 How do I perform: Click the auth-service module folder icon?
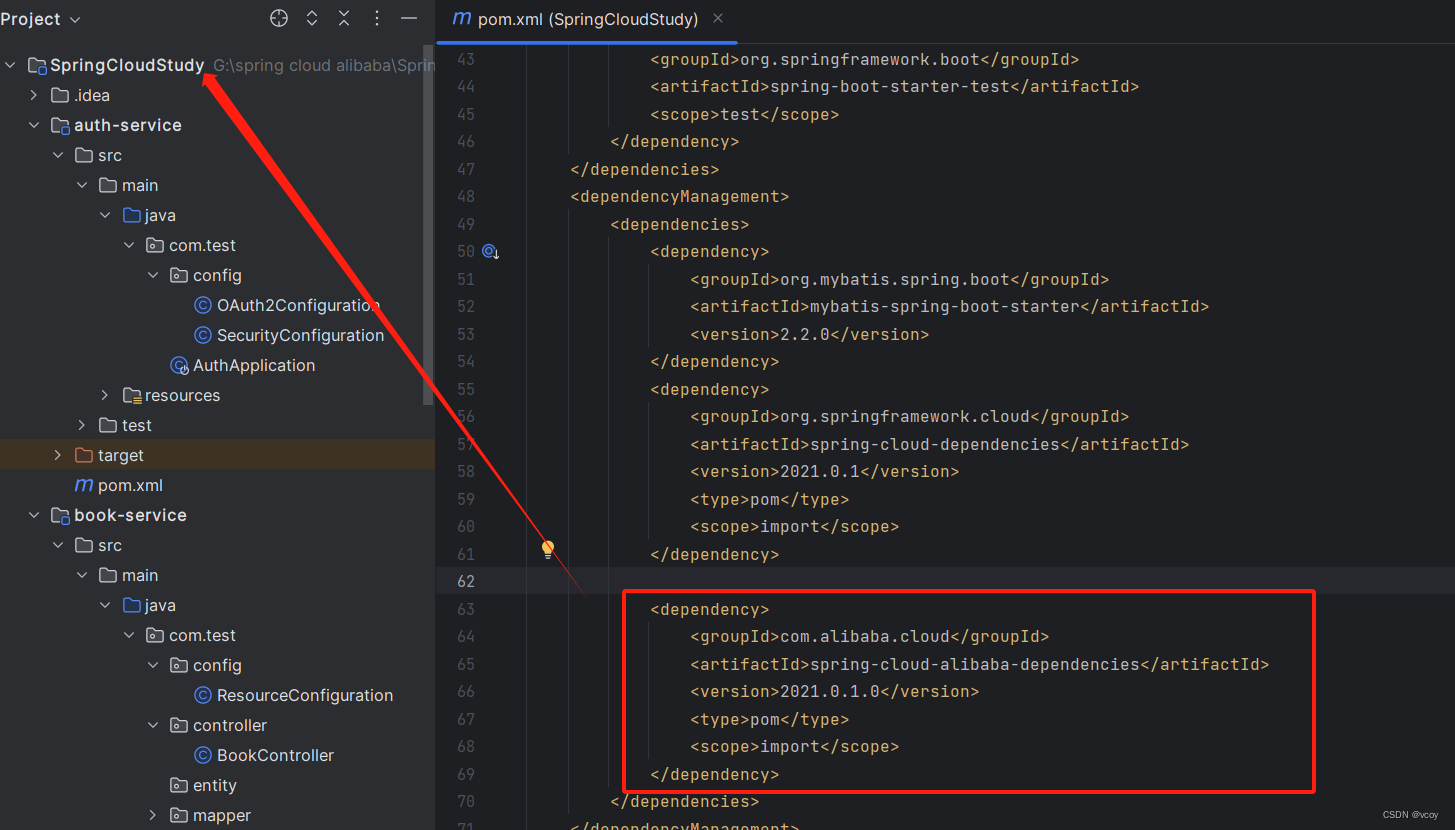tap(60, 125)
